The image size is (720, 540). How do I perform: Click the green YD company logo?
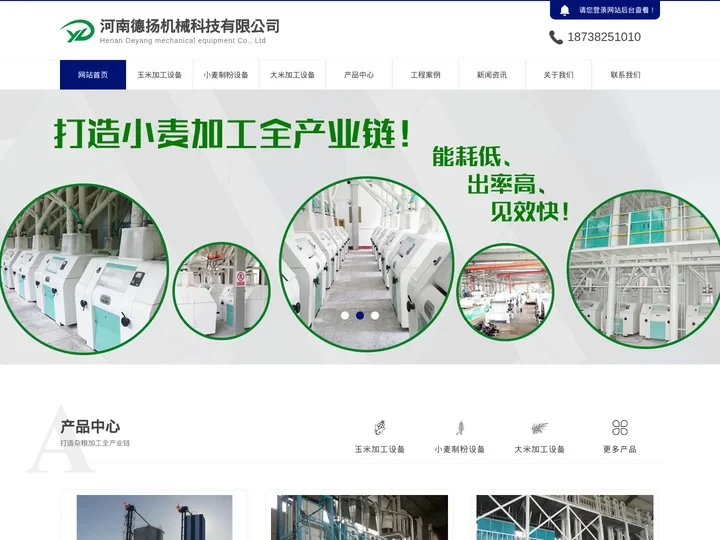pyautogui.click(x=78, y=31)
